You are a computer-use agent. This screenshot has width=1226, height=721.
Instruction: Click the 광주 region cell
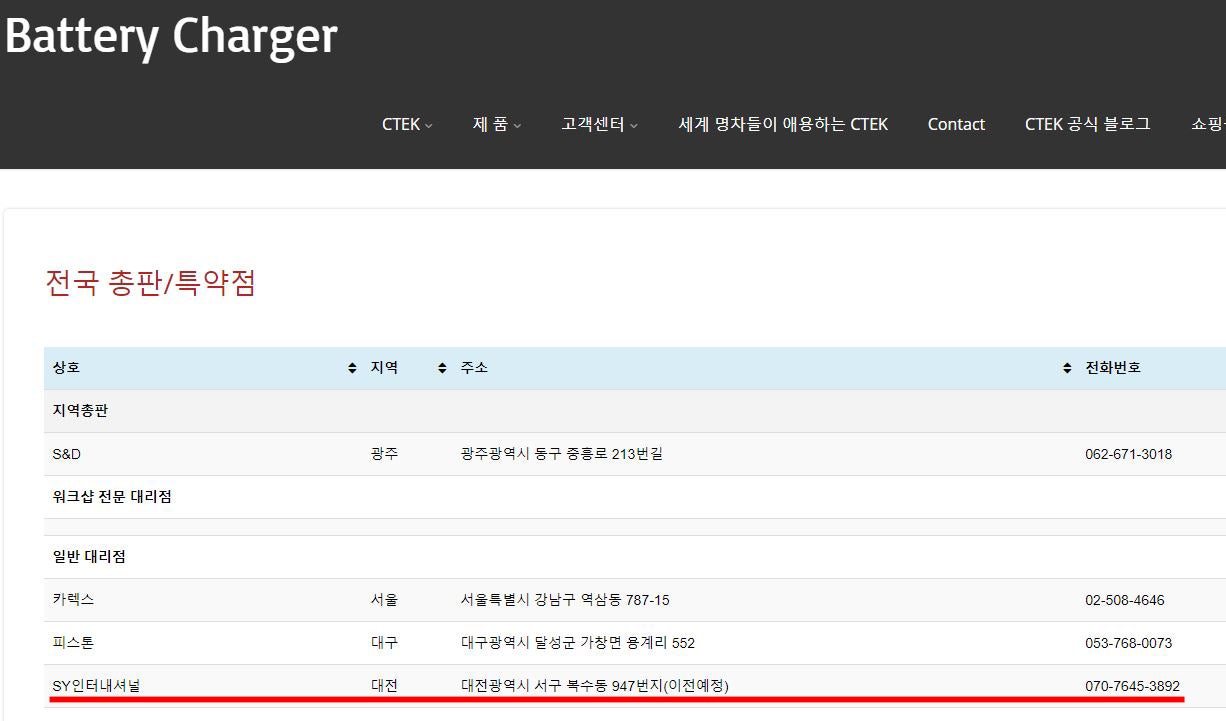(384, 454)
